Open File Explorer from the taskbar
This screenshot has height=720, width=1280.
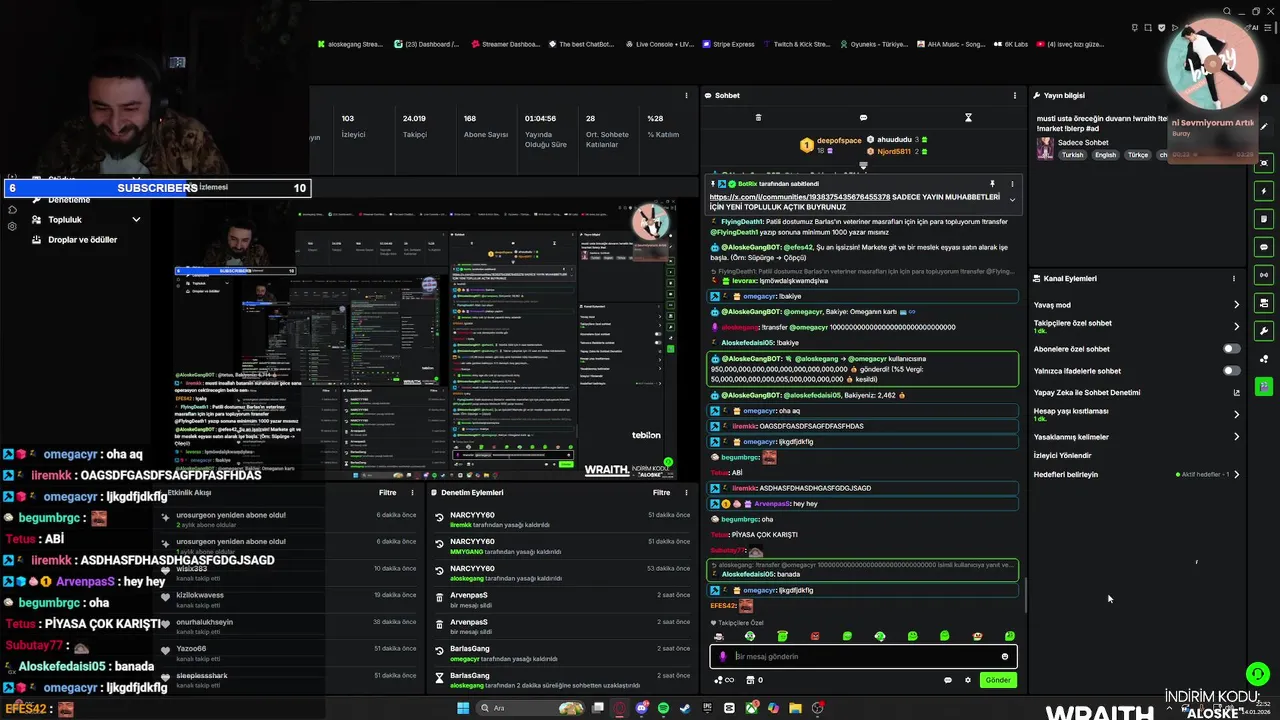pyautogui.click(x=795, y=708)
